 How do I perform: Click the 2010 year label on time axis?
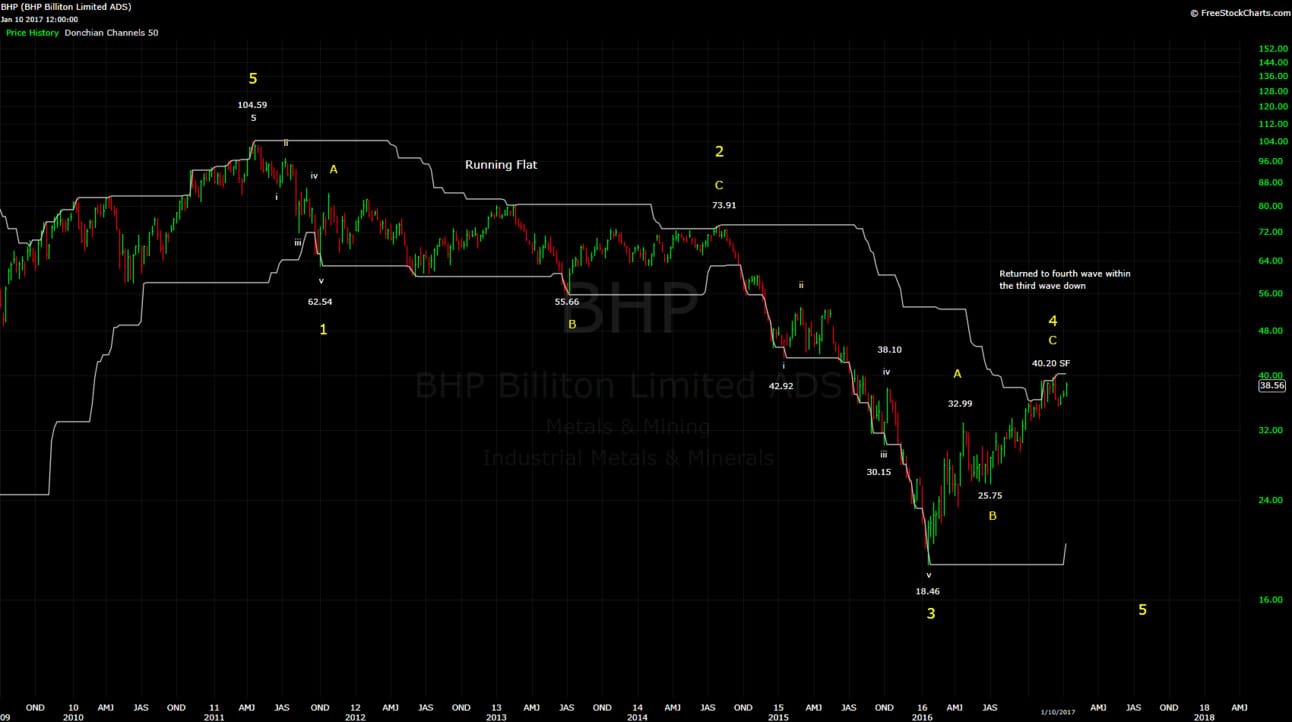tap(73, 716)
